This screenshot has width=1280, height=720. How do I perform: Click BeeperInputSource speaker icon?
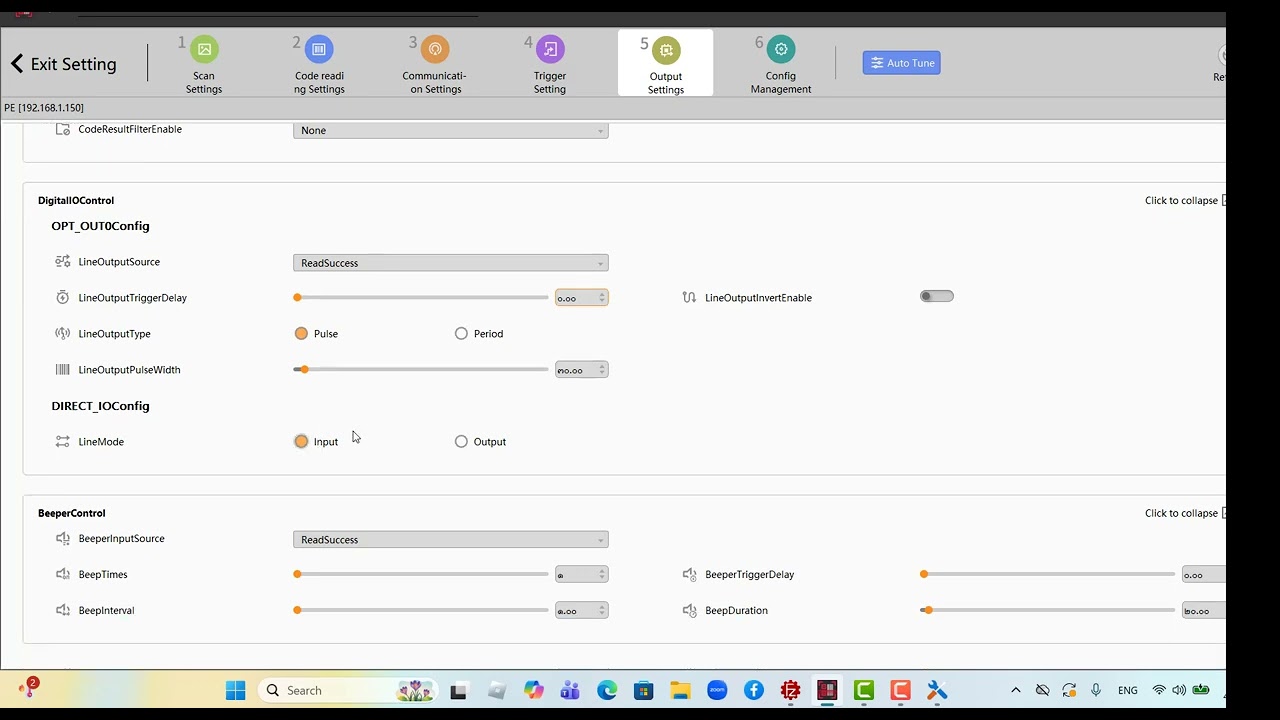[x=62, y=539]
